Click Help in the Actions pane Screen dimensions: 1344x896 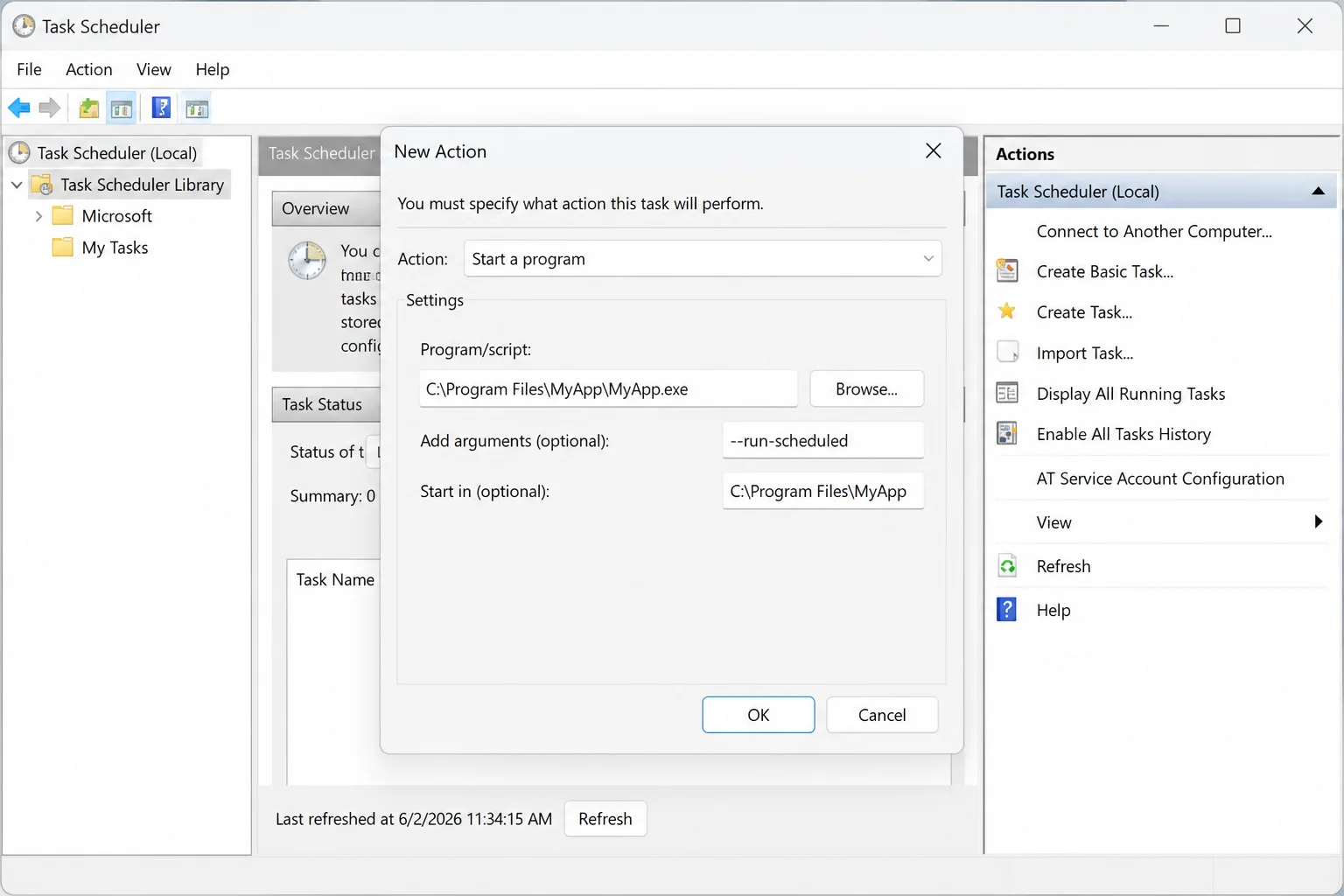click(x=1053, y=610)
